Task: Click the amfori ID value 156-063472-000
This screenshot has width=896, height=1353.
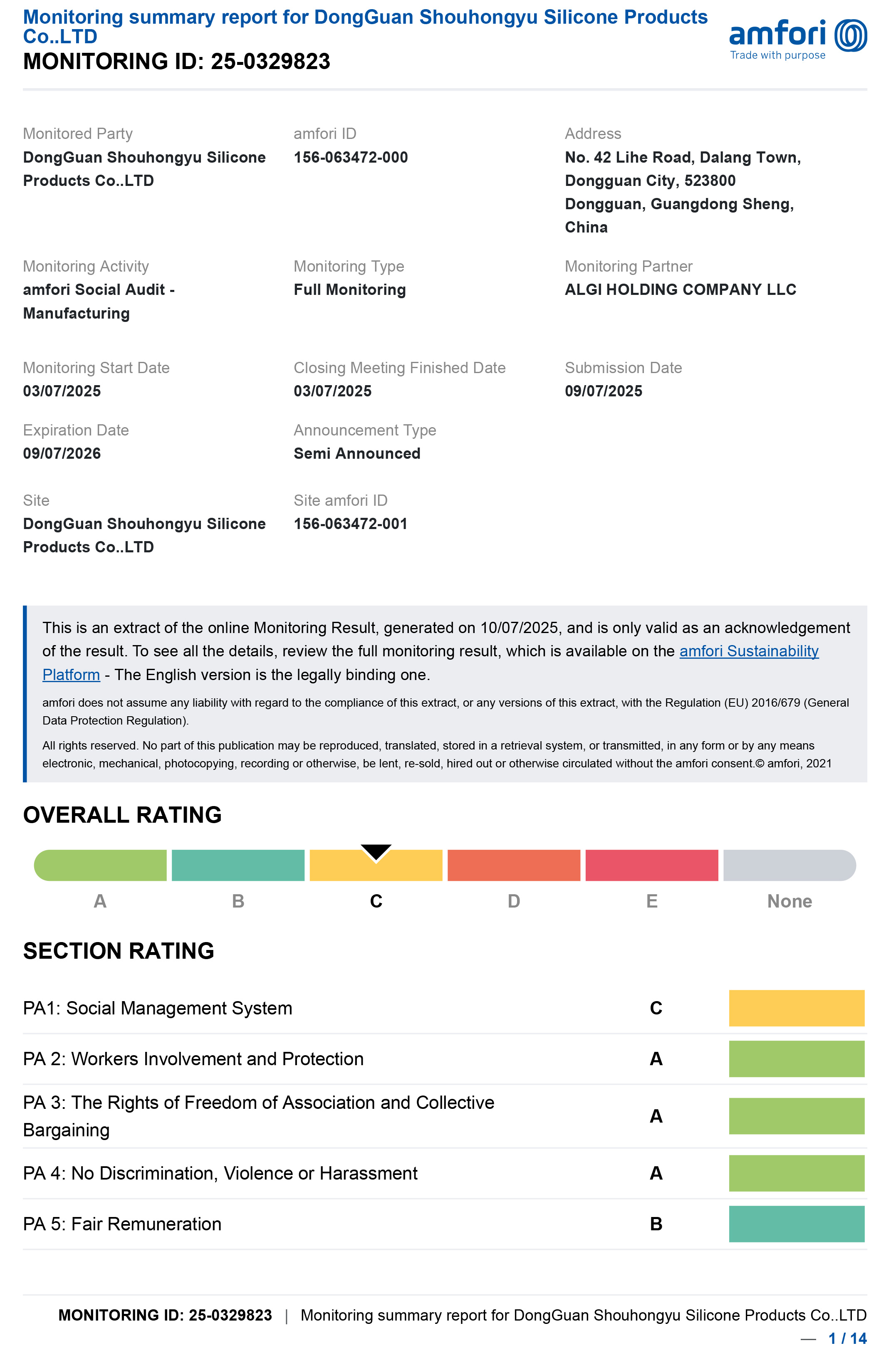Action: coord(351,157)
